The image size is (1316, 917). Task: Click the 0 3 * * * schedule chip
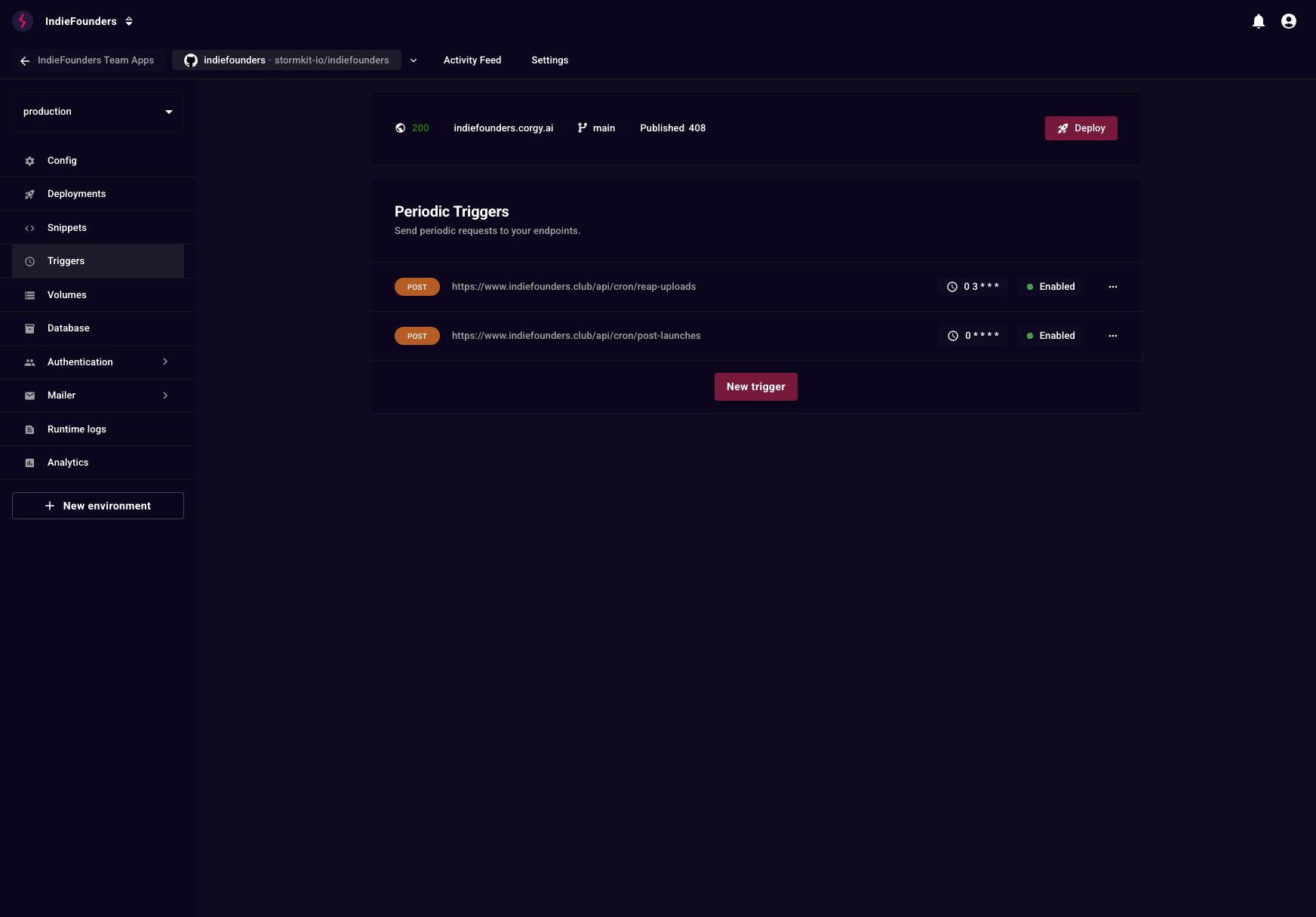pos(973,287)
